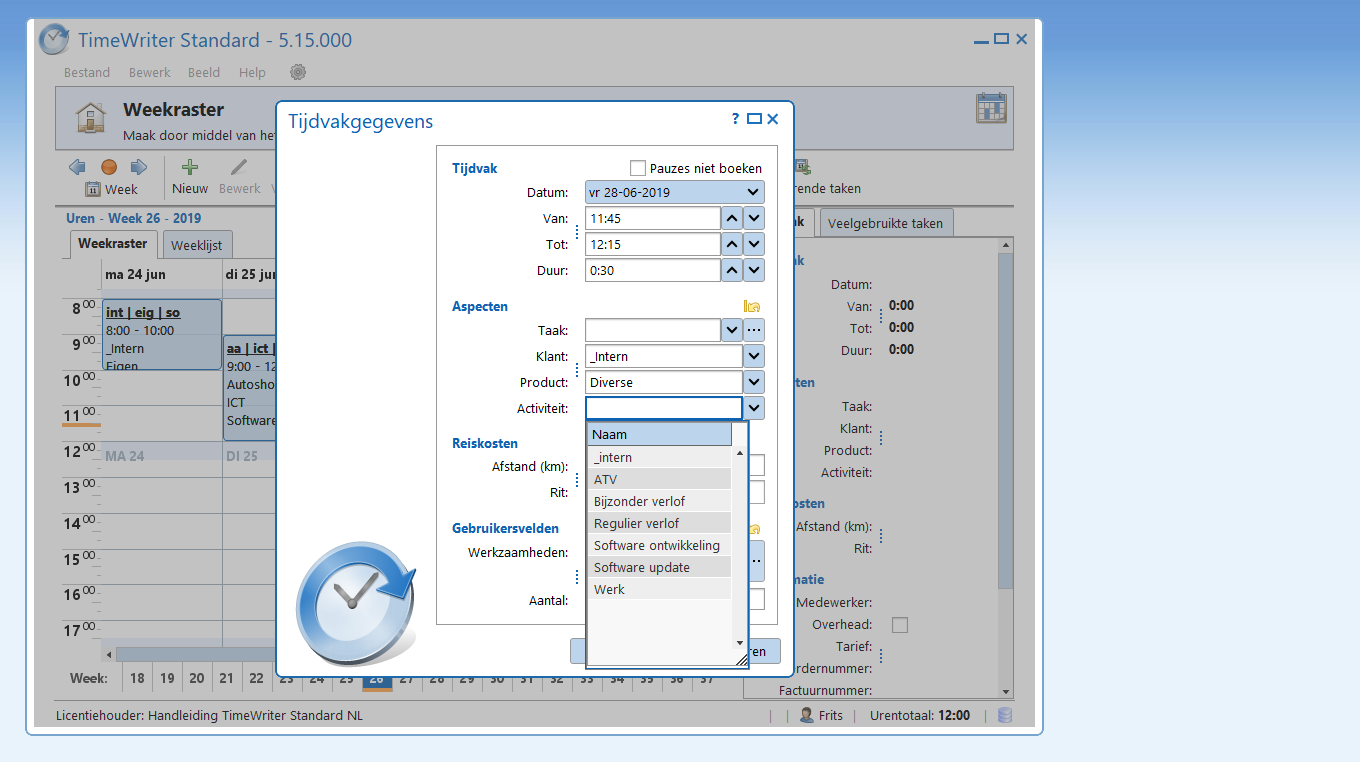Increase the Van time with up arrow
Image resolution: width=1360 pixels, height=762 pixels.
pyautogui.click(x=731, y=218)
